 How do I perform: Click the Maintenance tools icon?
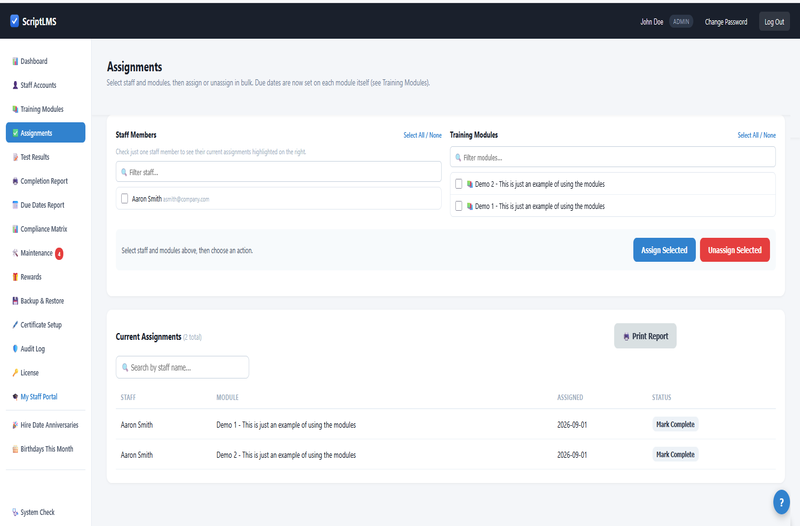[x=15, y=253]
